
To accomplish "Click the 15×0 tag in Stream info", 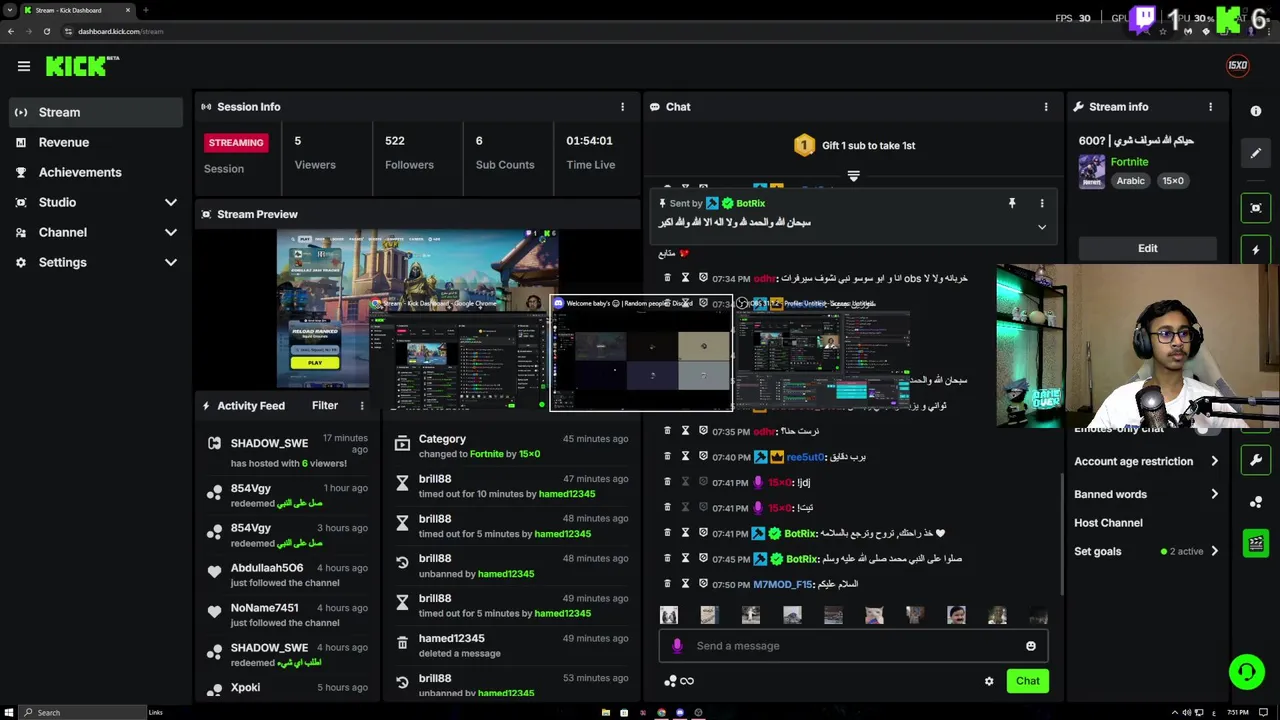I will [x=1172, y=181].
